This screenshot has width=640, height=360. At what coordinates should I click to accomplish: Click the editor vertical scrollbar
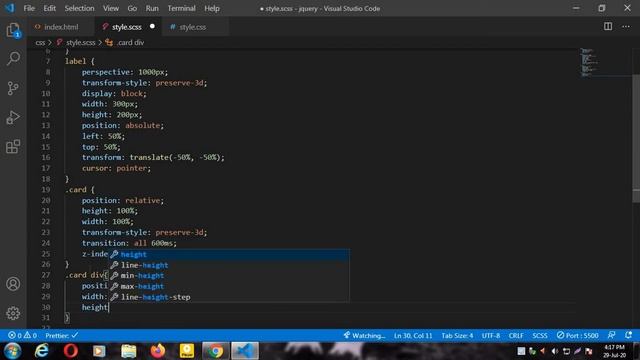(x=636, y=139)
